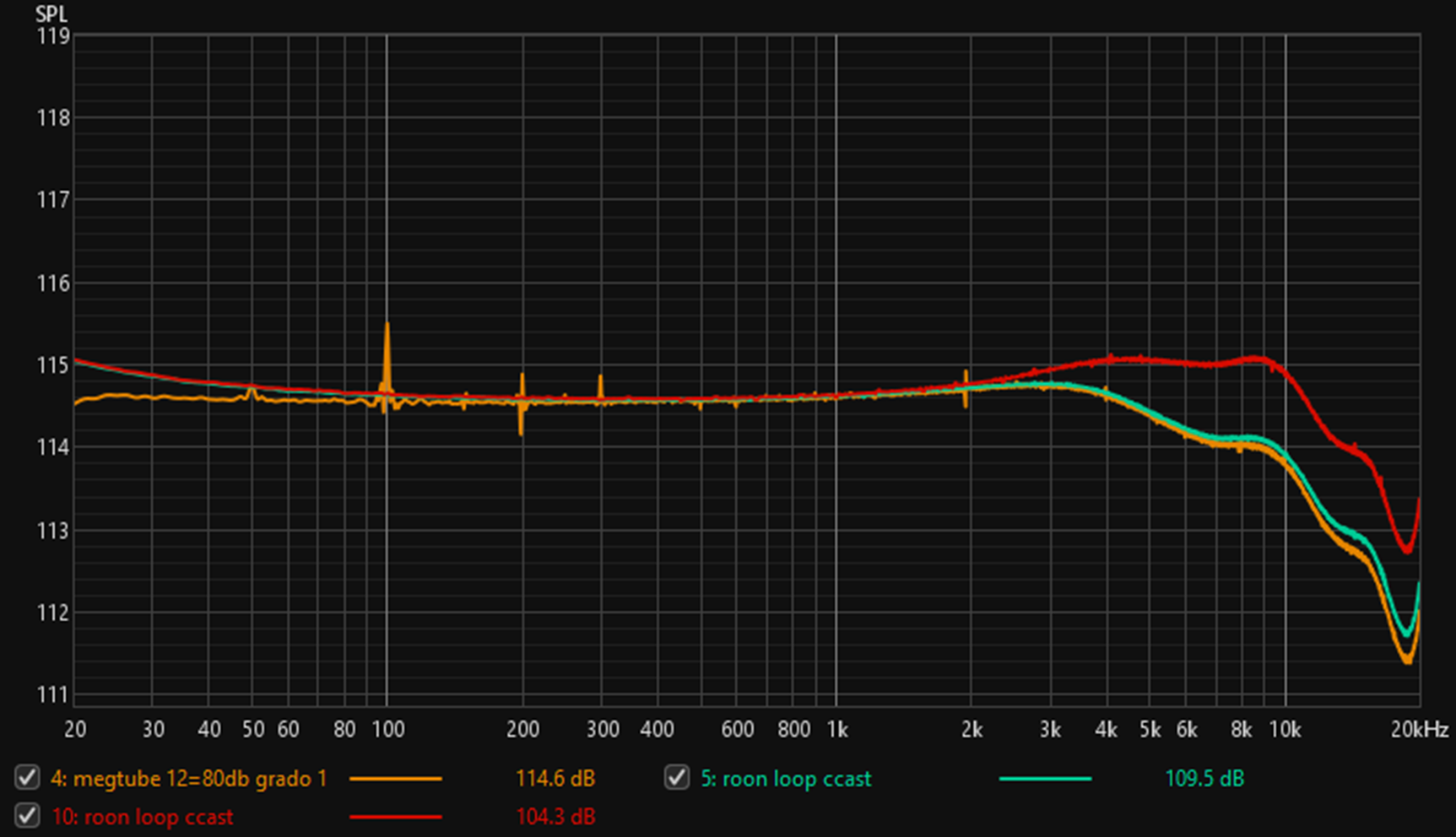Click the 109.5 dB readout value

(x=1204, y=778)
